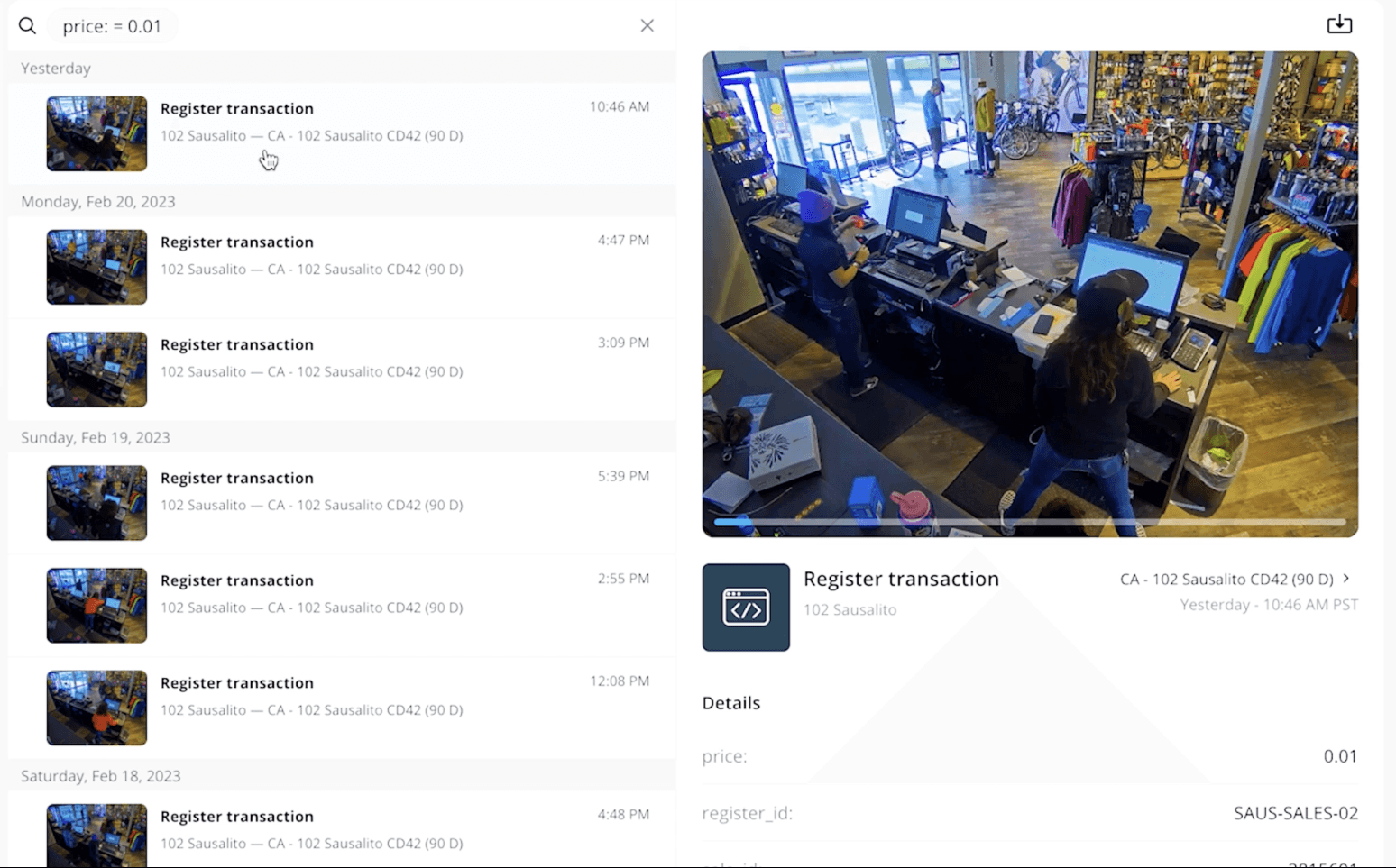The width and height of the screenshot is (1396, 868).
Task: Select the Monday 4:47 PM register transaction
Action: pyautogui.click(x=343, y=267)
